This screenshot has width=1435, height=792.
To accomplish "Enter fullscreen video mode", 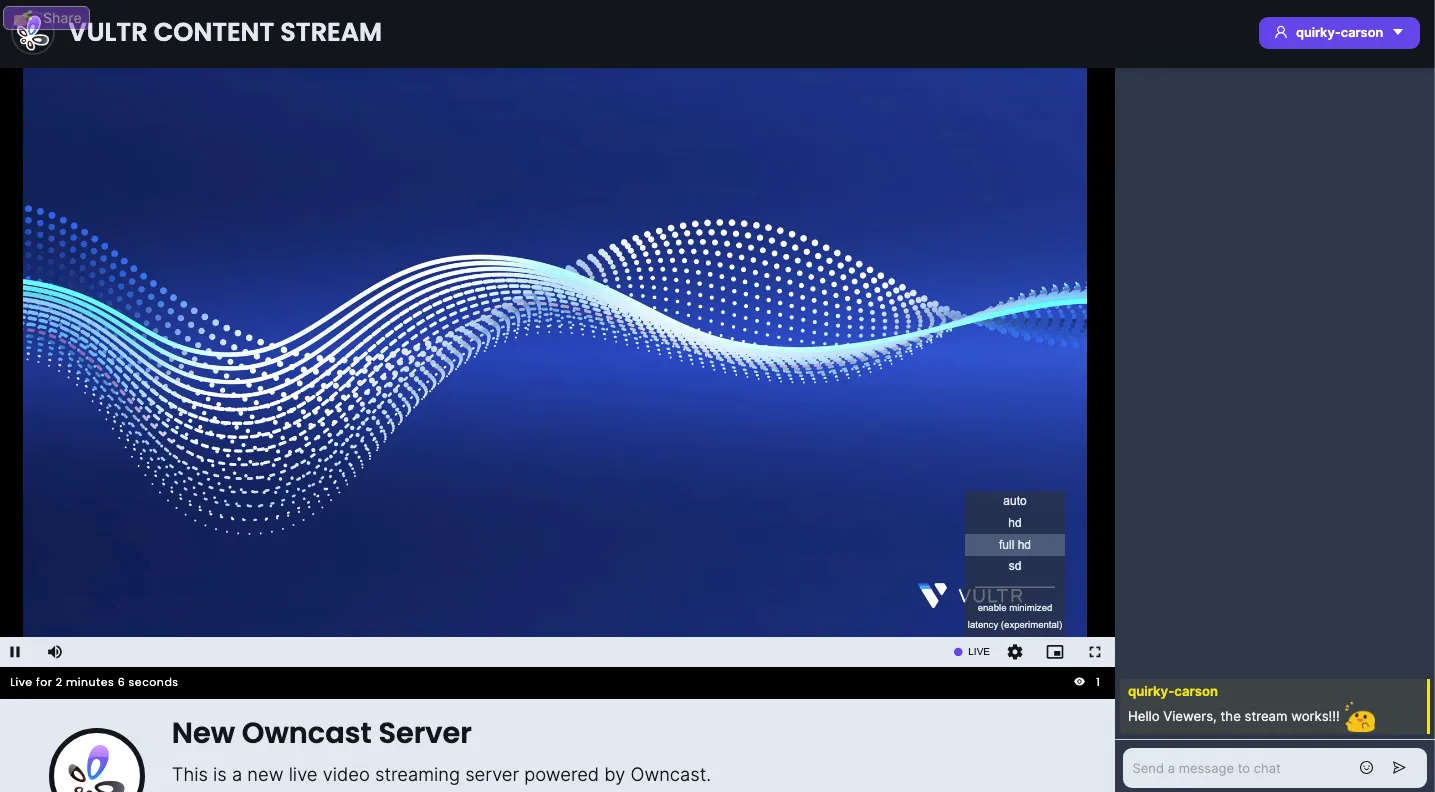I will 1095,652.
